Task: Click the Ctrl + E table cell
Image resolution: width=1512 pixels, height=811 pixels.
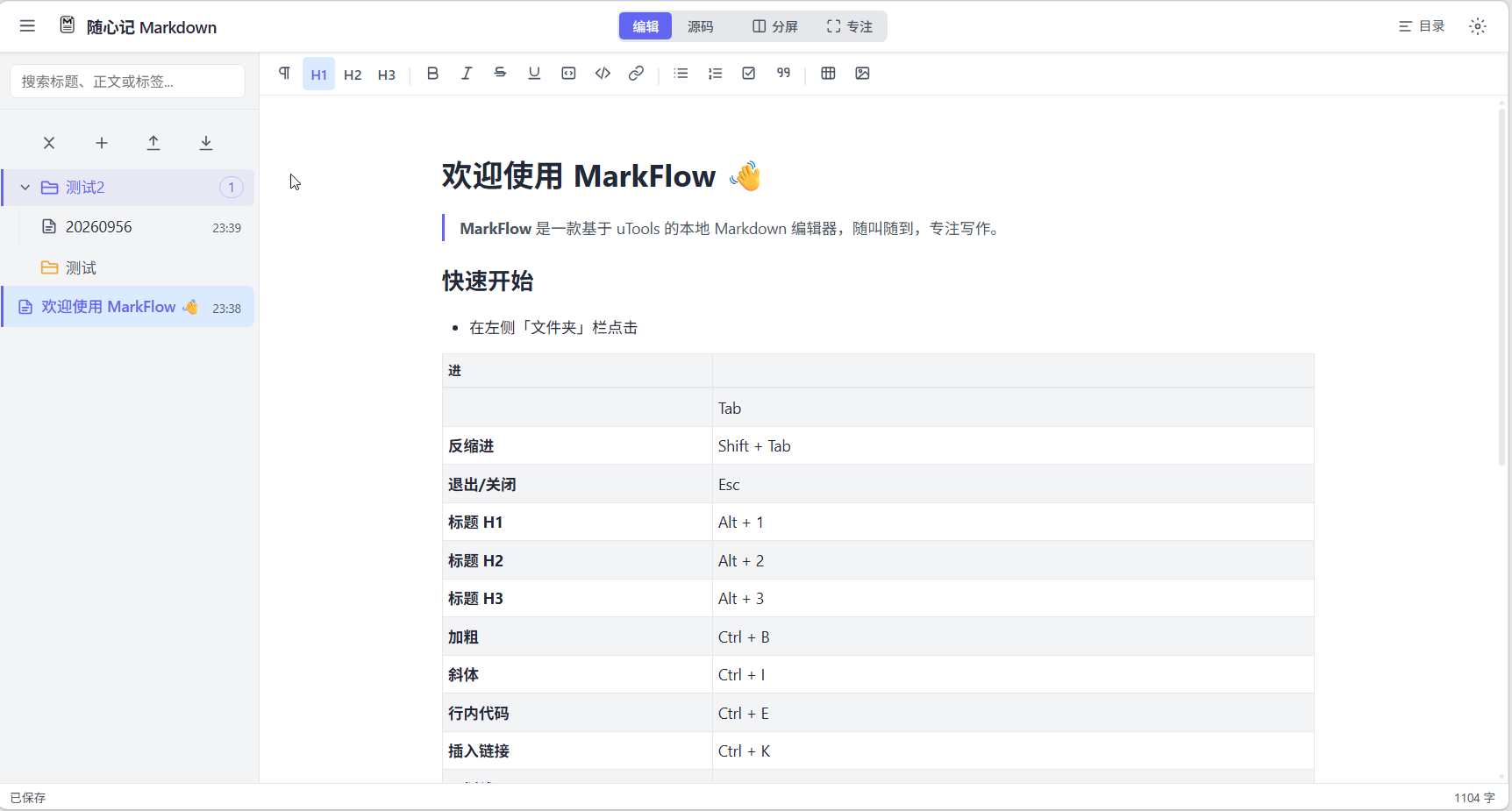Action: coord(1013,714)
